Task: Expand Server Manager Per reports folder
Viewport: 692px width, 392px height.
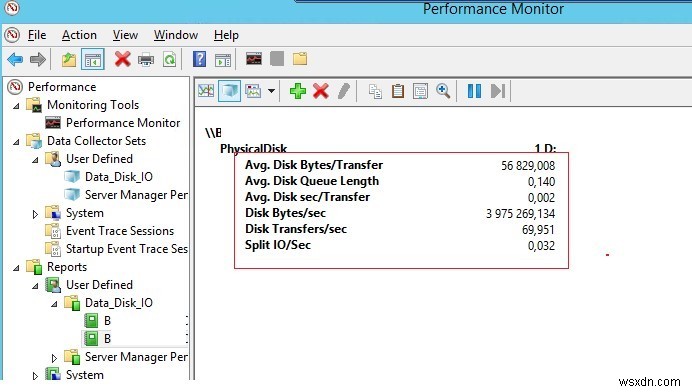Action: click(x=54, y=358)
